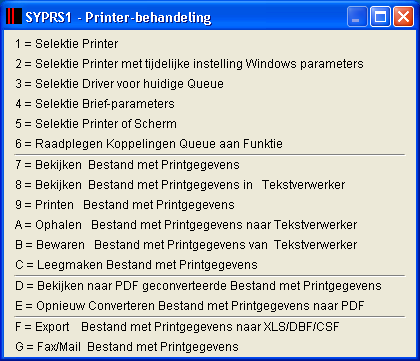Close the Printer-behandeling window
The image size is (420, 361).
[x=403, y=17]
